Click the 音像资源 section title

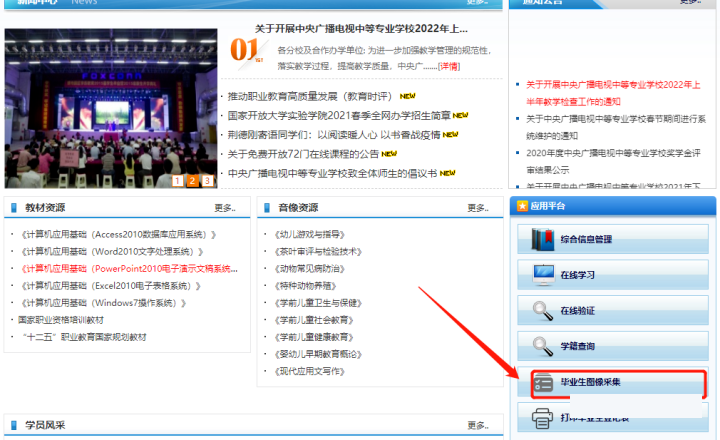(x=298, y=208)
